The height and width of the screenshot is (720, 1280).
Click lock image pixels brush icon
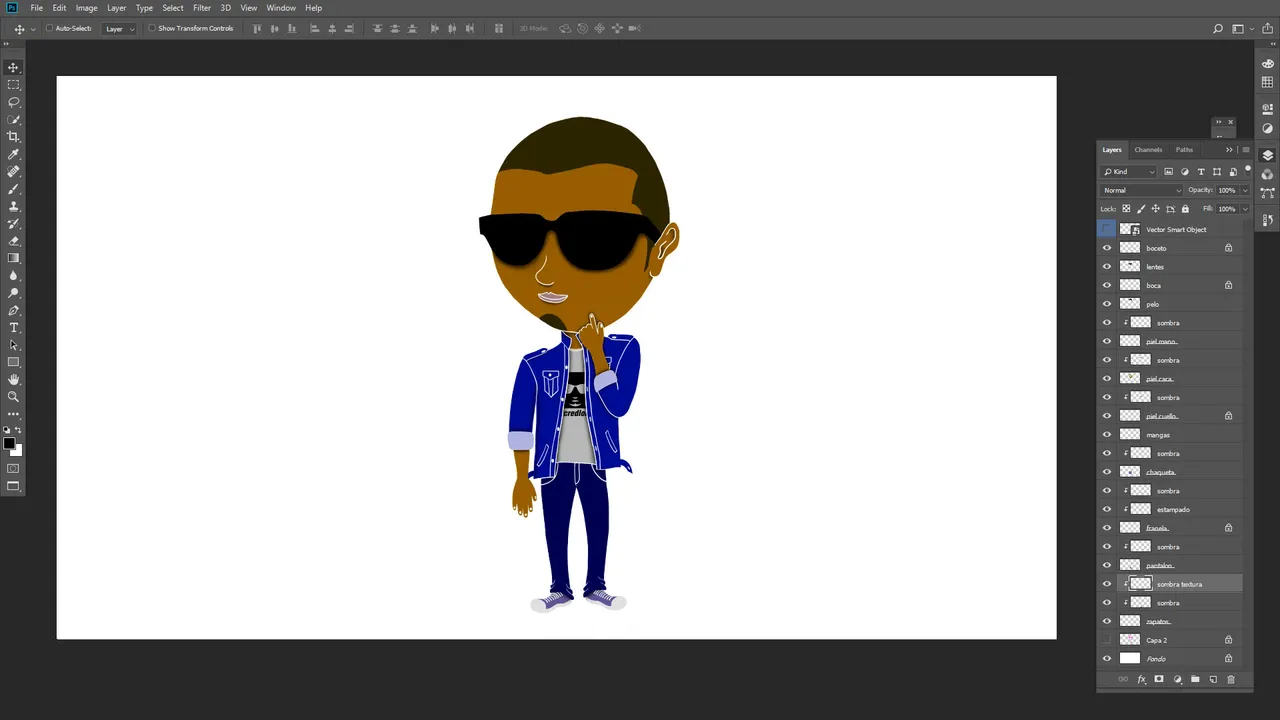[1141, 209]
